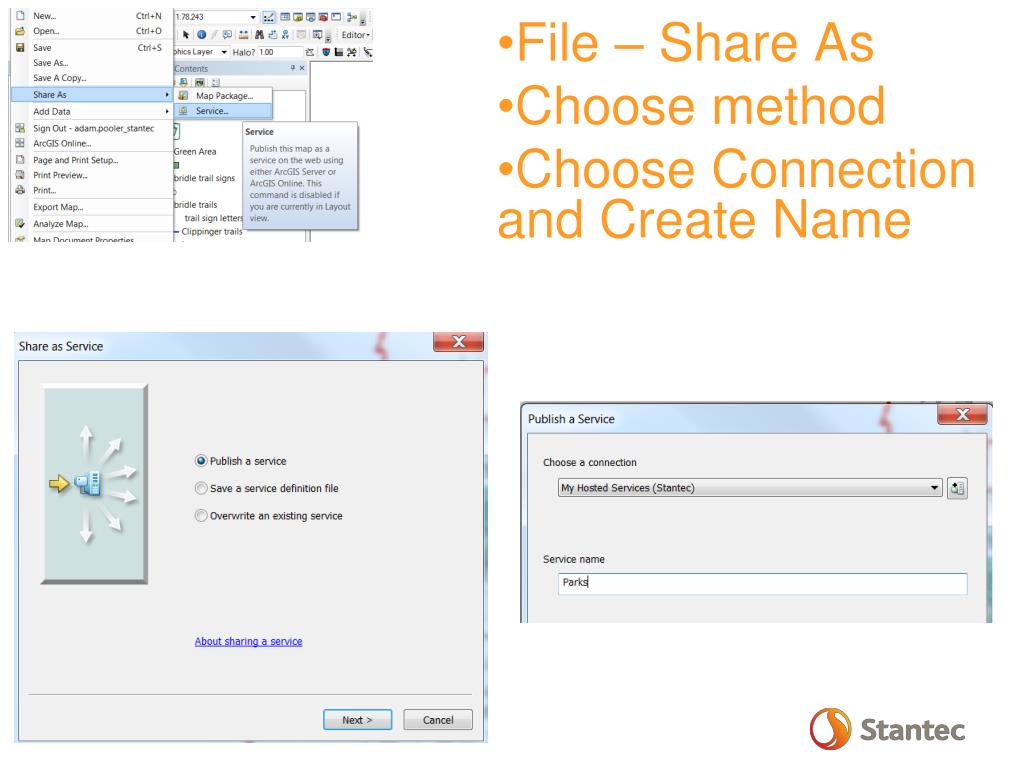Select Publish a service radio button
The width and height of the screenshot is (1024, 768).
click(x=201, y=461)
